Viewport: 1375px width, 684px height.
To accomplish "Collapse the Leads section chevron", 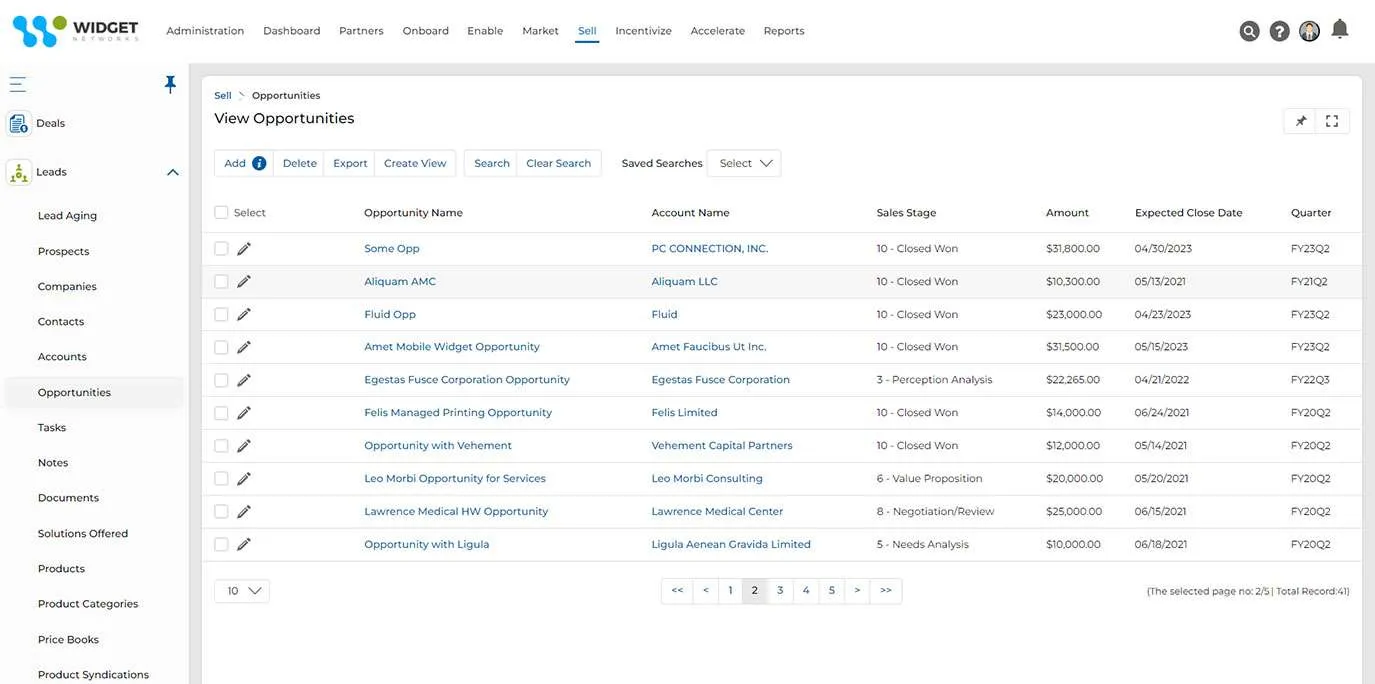I will click(x=172, y=172).
